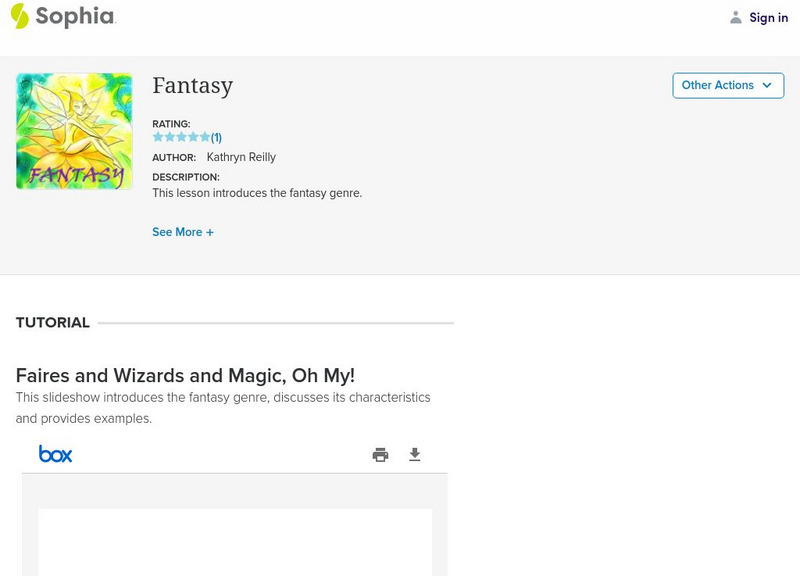This screenshot has width=800, height=576.
Task: Click the Tutorial section heading
Action: [x=53, y=323]
